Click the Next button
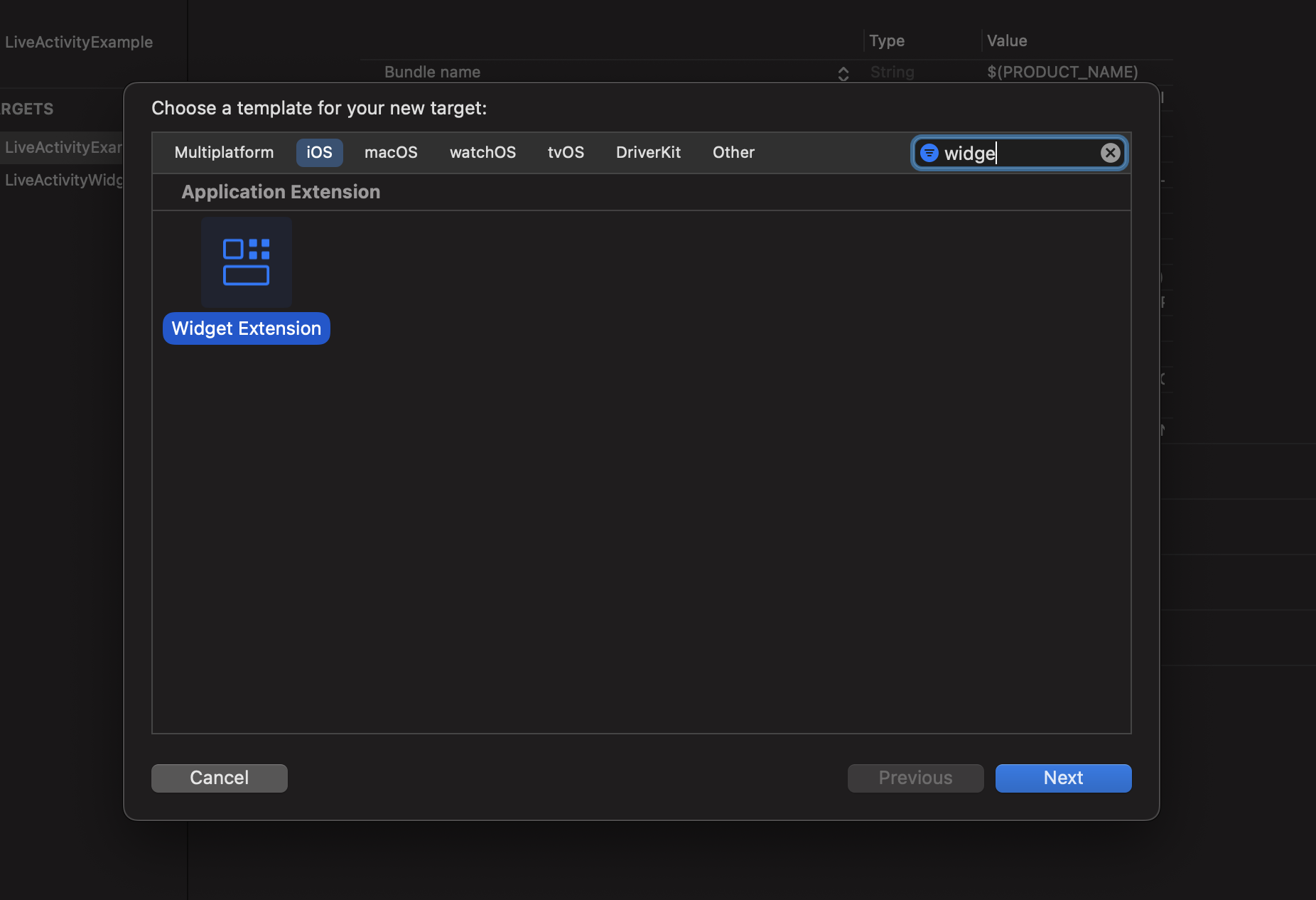The image size is (1316, 900). 1063,778
